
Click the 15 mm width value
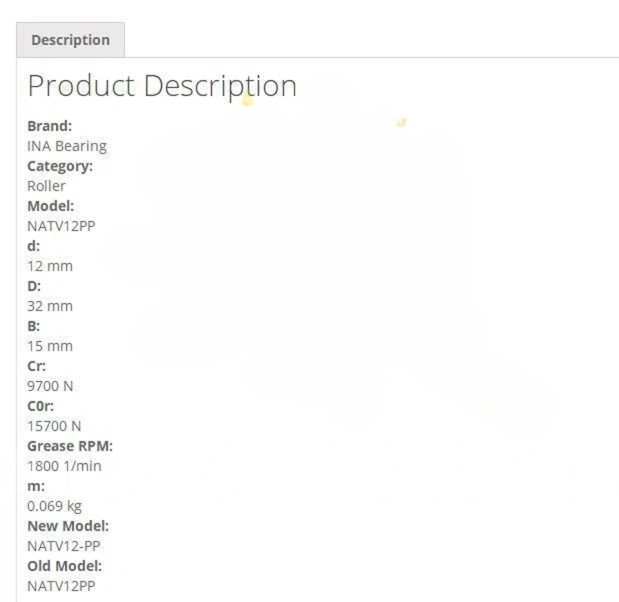coord(50,346)
